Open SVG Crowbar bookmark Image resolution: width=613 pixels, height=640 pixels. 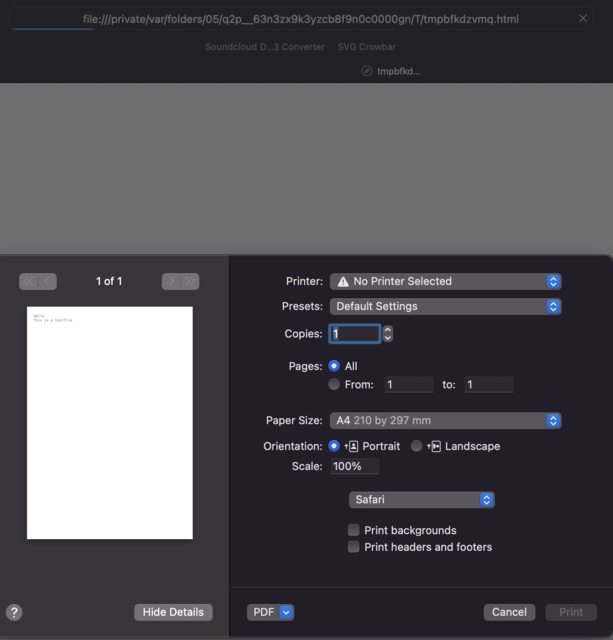[366, 47]
